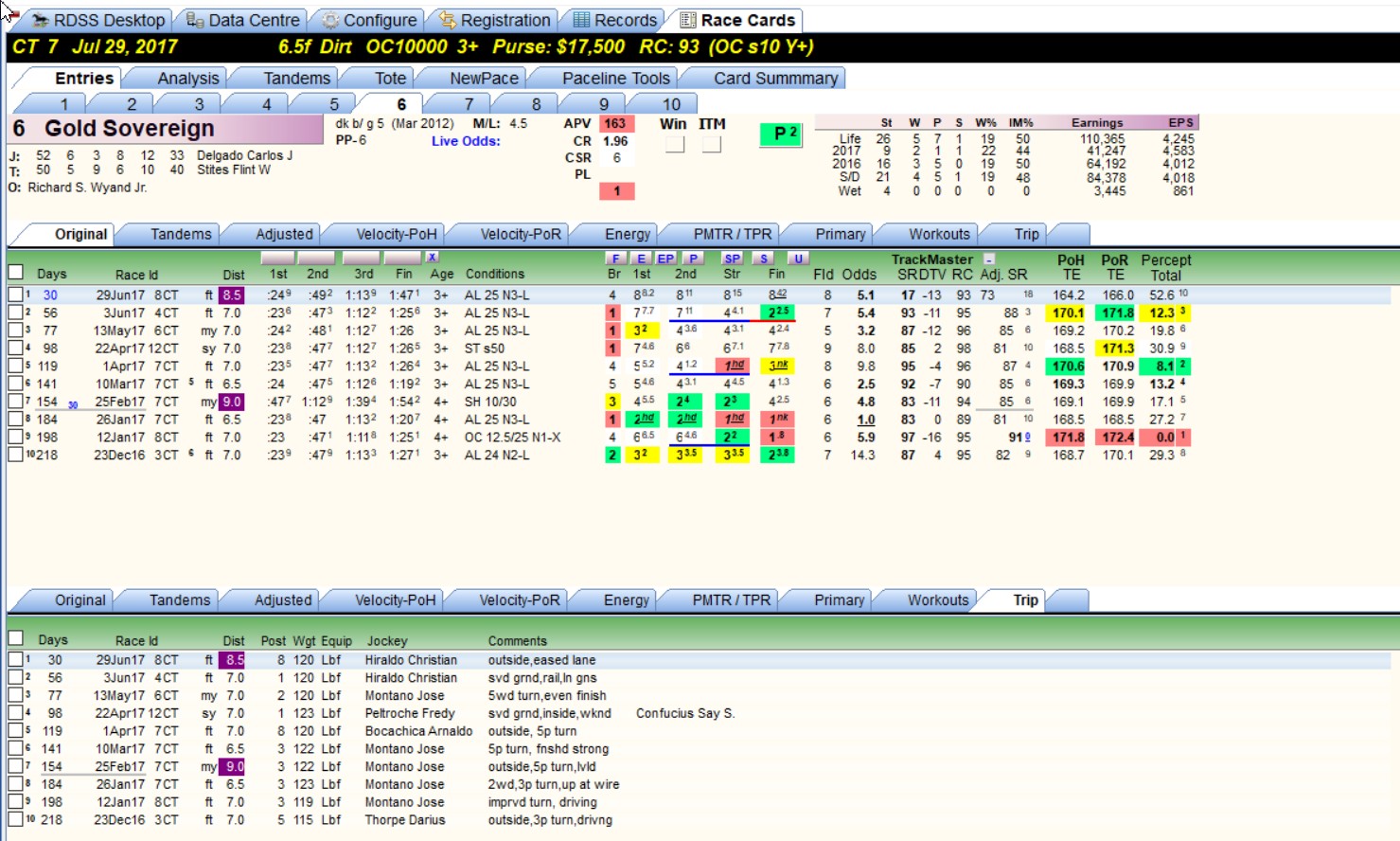Toggle header select-all checkbox in lower Trip table

(x=15, y=638)
